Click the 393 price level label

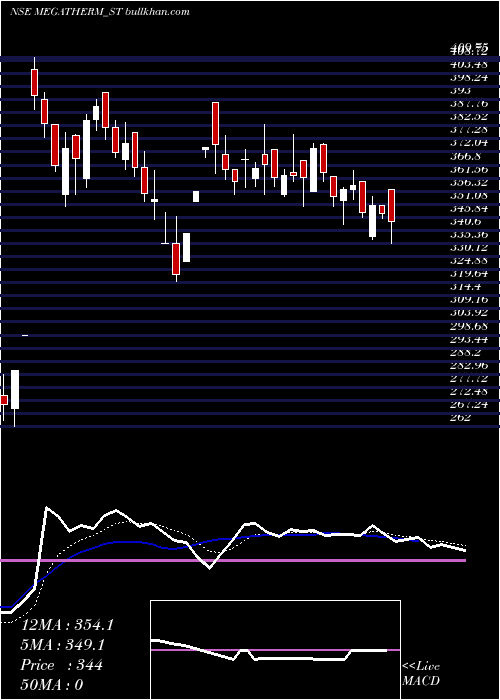click(460, 91)
